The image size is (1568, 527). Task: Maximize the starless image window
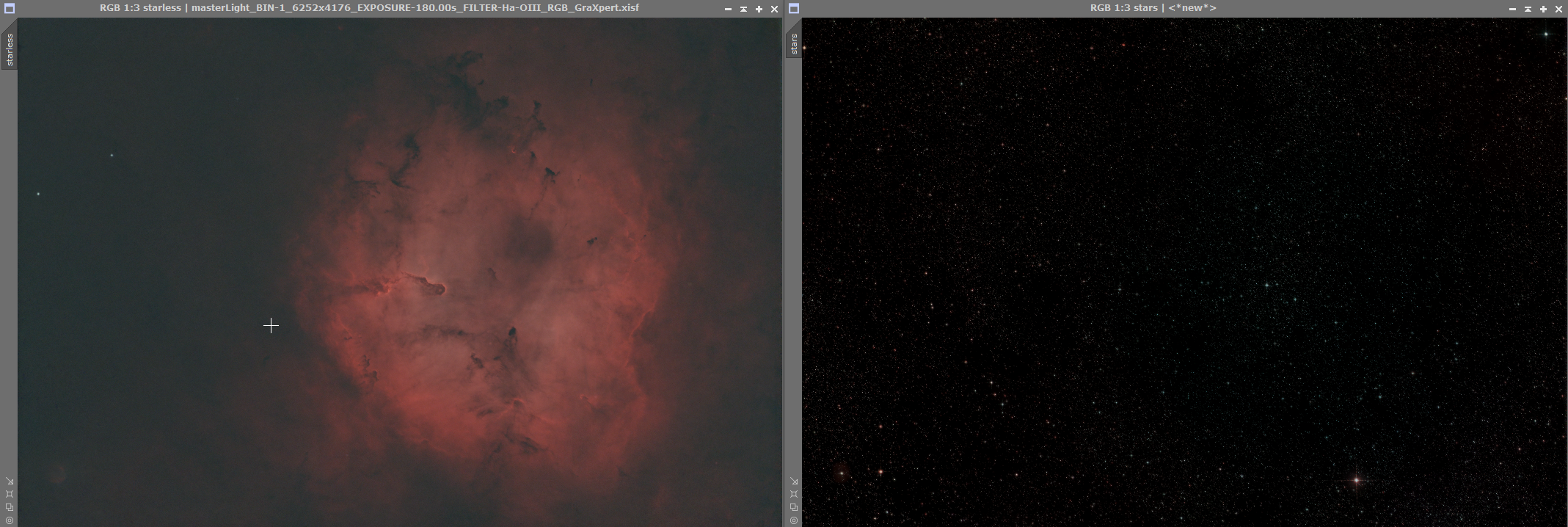[x=759, y=9]
